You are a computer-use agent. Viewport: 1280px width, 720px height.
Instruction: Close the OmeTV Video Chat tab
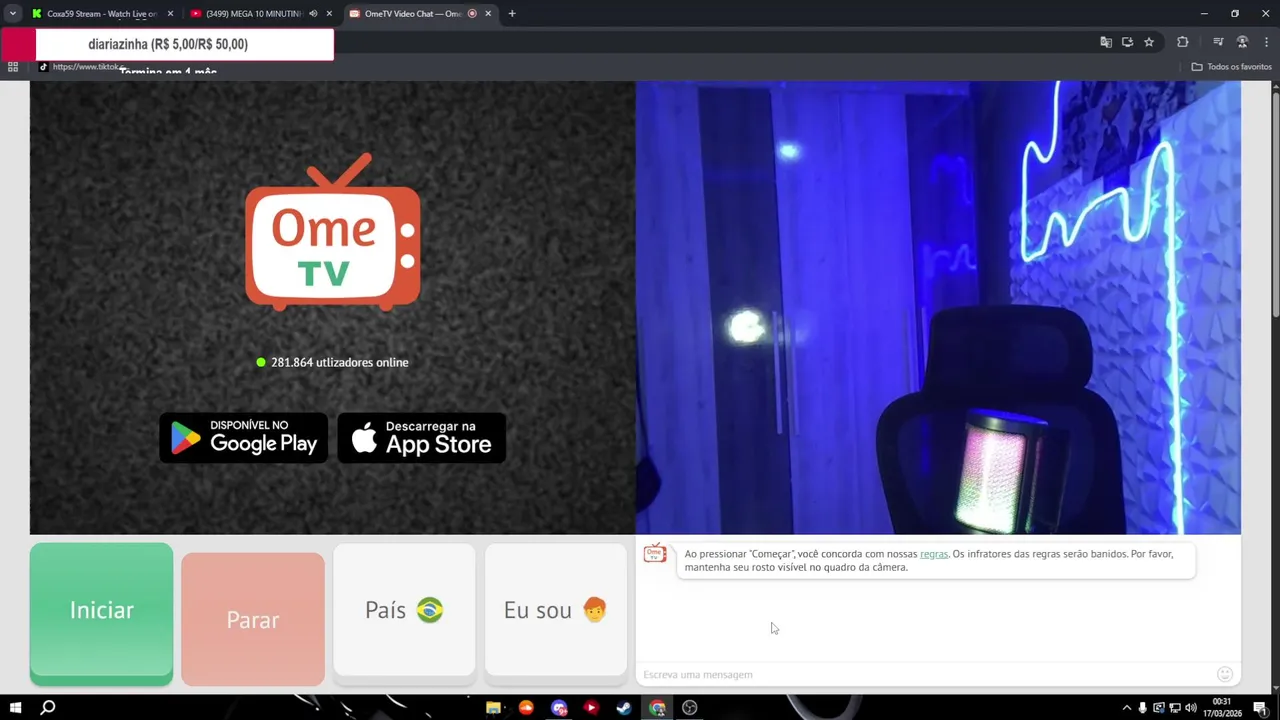(x=488, y=14)
